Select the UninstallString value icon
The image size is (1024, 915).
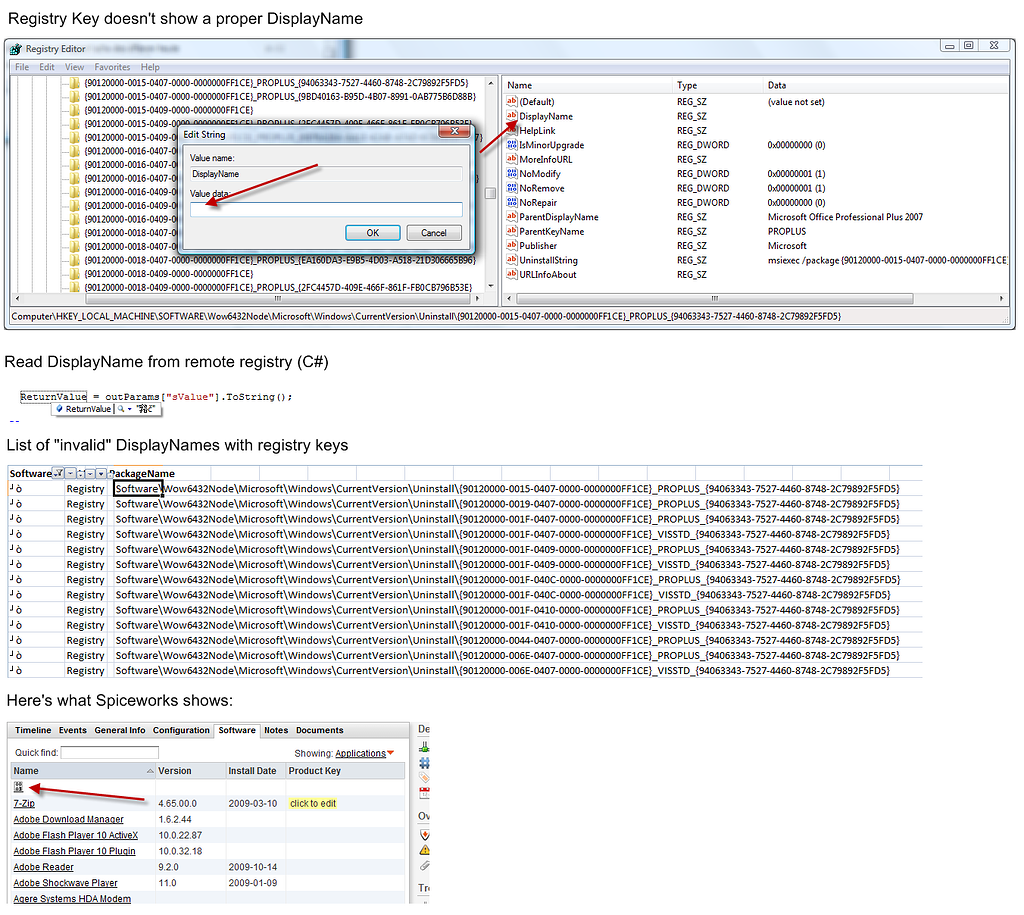click(x=514, y=260)
